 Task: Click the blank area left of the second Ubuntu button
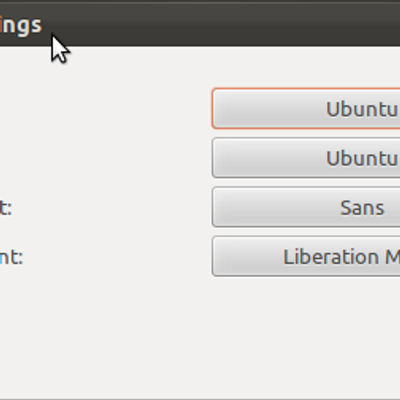point(105,158)
